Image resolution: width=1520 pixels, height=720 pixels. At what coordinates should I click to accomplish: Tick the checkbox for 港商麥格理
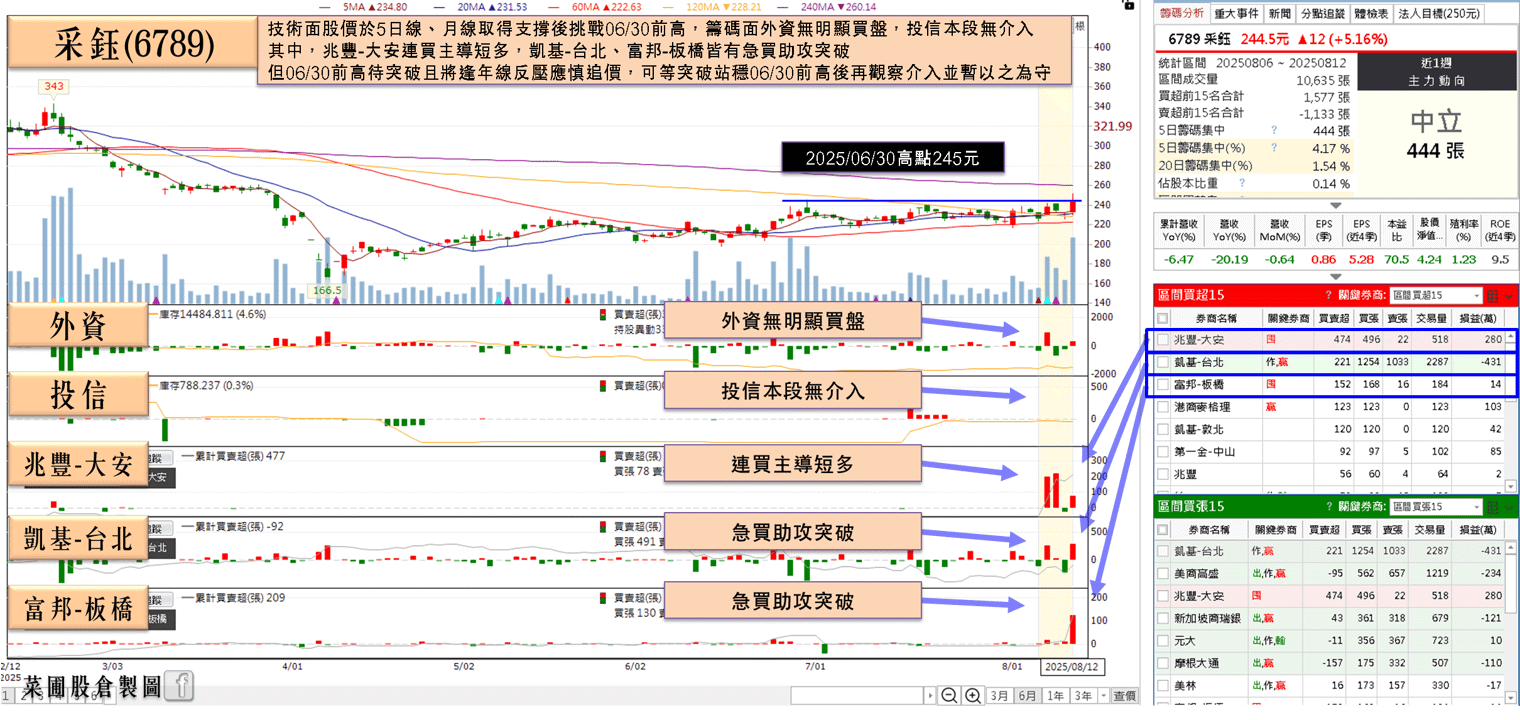coord(1163,407)
